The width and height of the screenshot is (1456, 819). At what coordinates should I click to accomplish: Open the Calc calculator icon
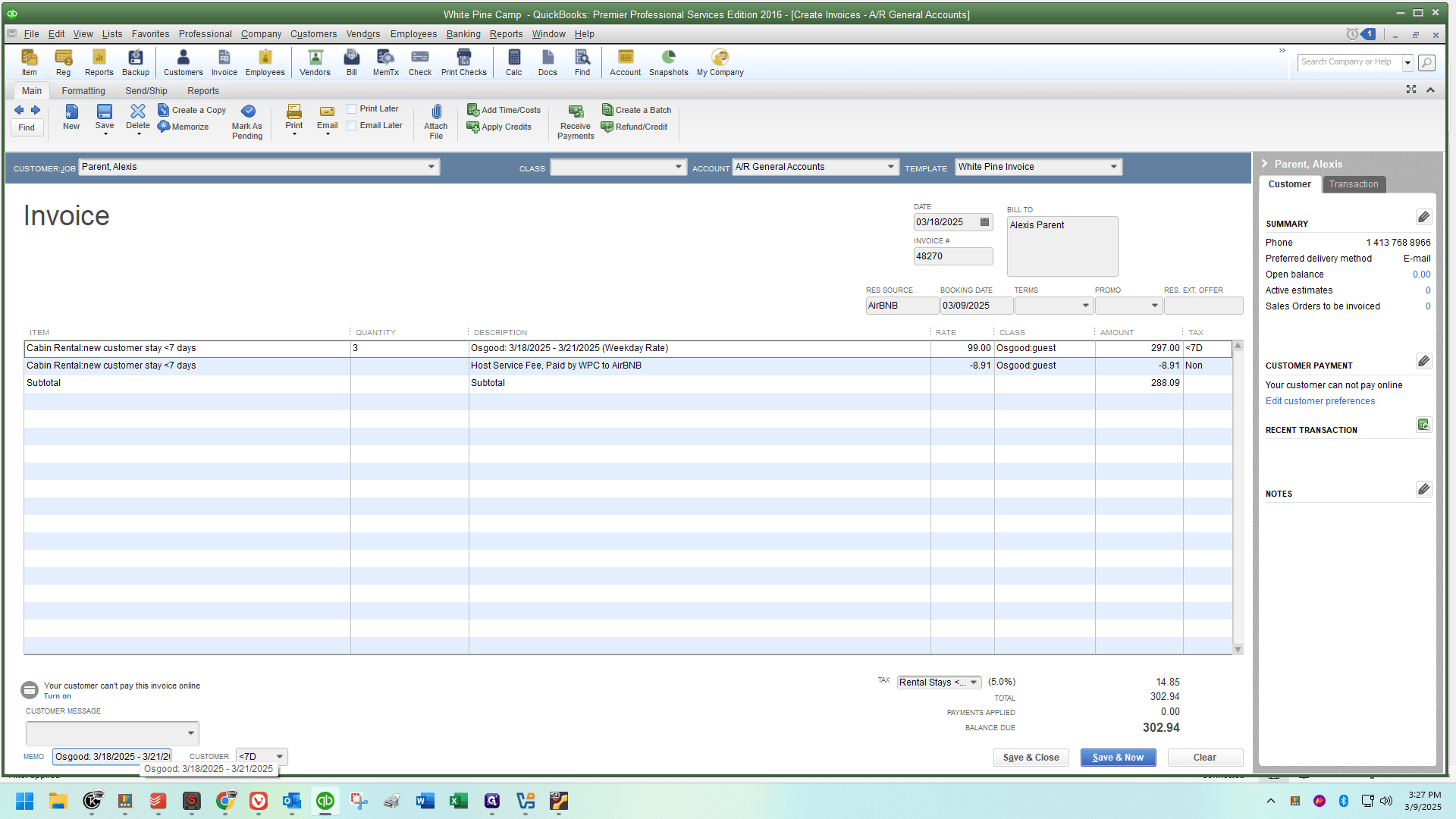(x=513, y=62)
